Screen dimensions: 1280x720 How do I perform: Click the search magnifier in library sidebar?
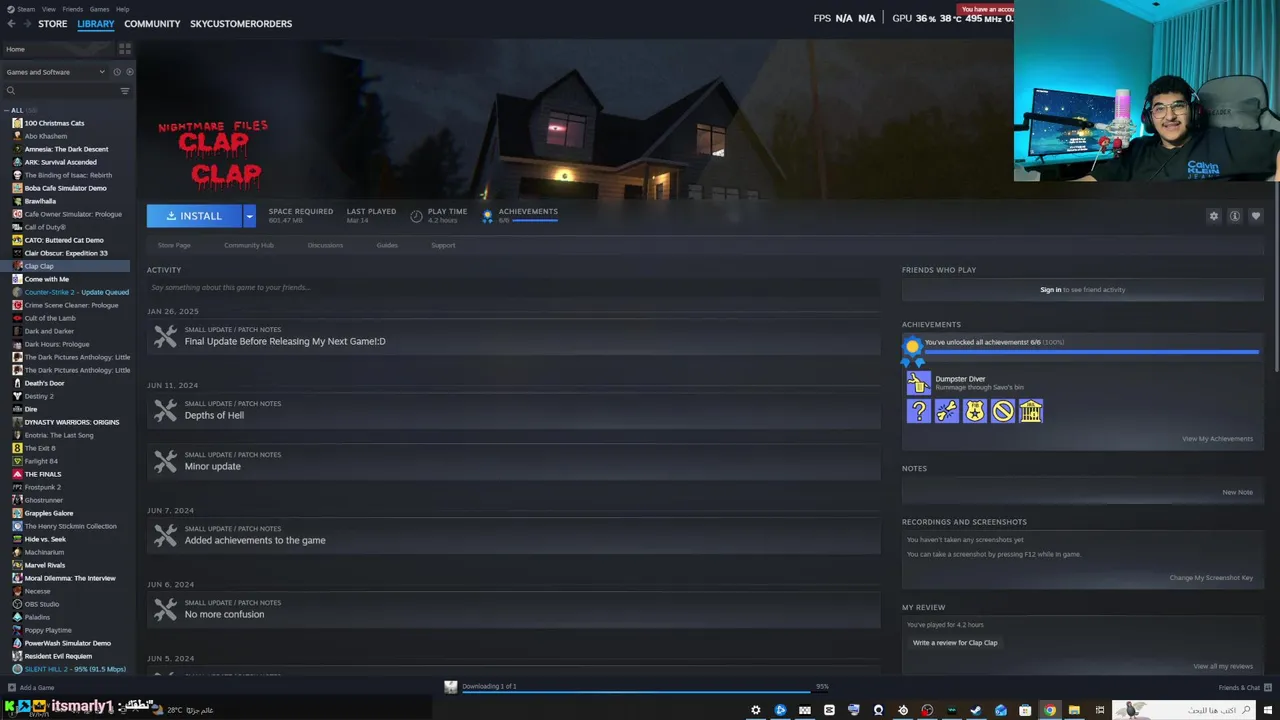11,91
